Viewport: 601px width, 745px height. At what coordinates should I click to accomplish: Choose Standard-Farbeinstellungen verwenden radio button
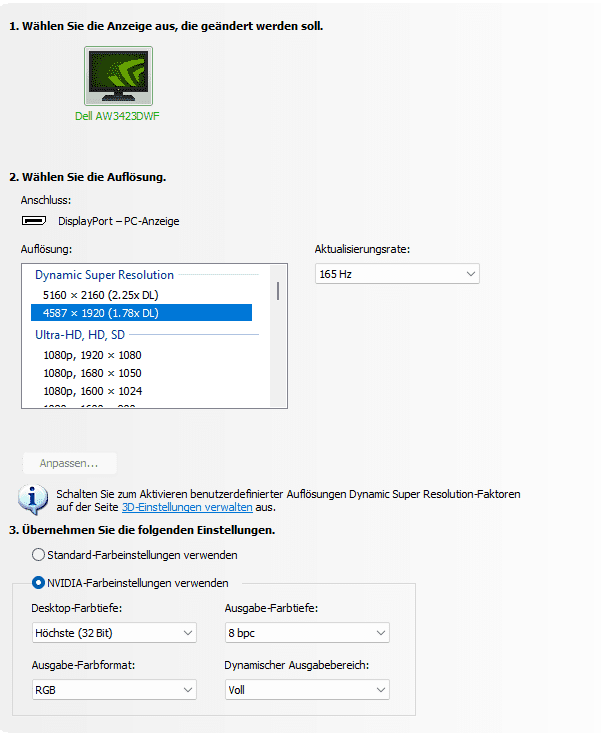click(38, 554)
